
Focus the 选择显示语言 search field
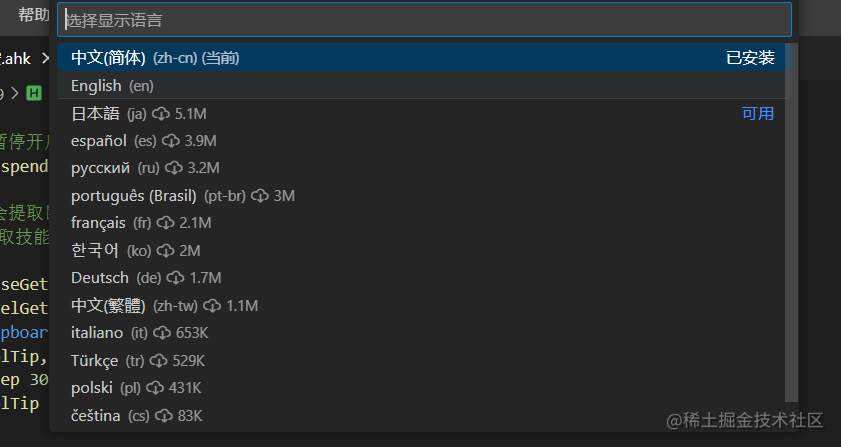pyautogui.click(x=424, y=20)
